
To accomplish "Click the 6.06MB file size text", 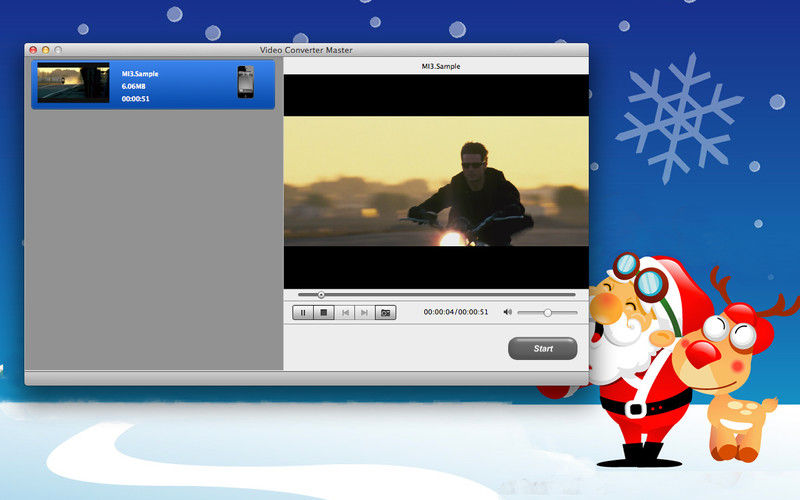I will 134,86.
